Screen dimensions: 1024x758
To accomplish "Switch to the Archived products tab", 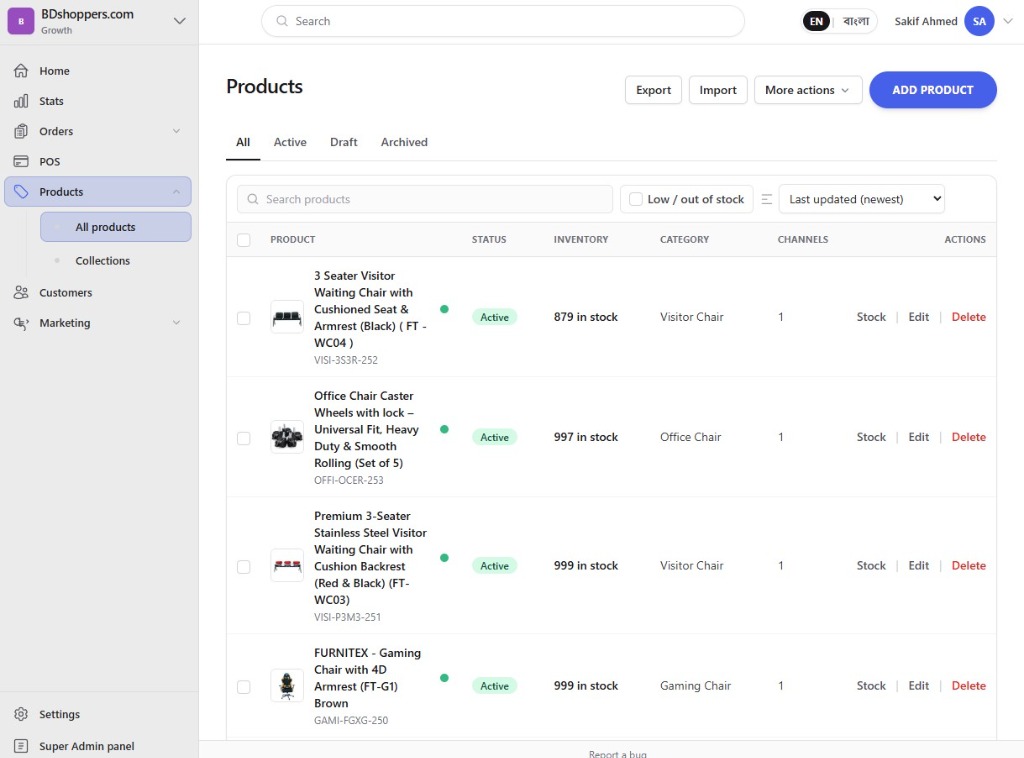I will pos(404,142).
